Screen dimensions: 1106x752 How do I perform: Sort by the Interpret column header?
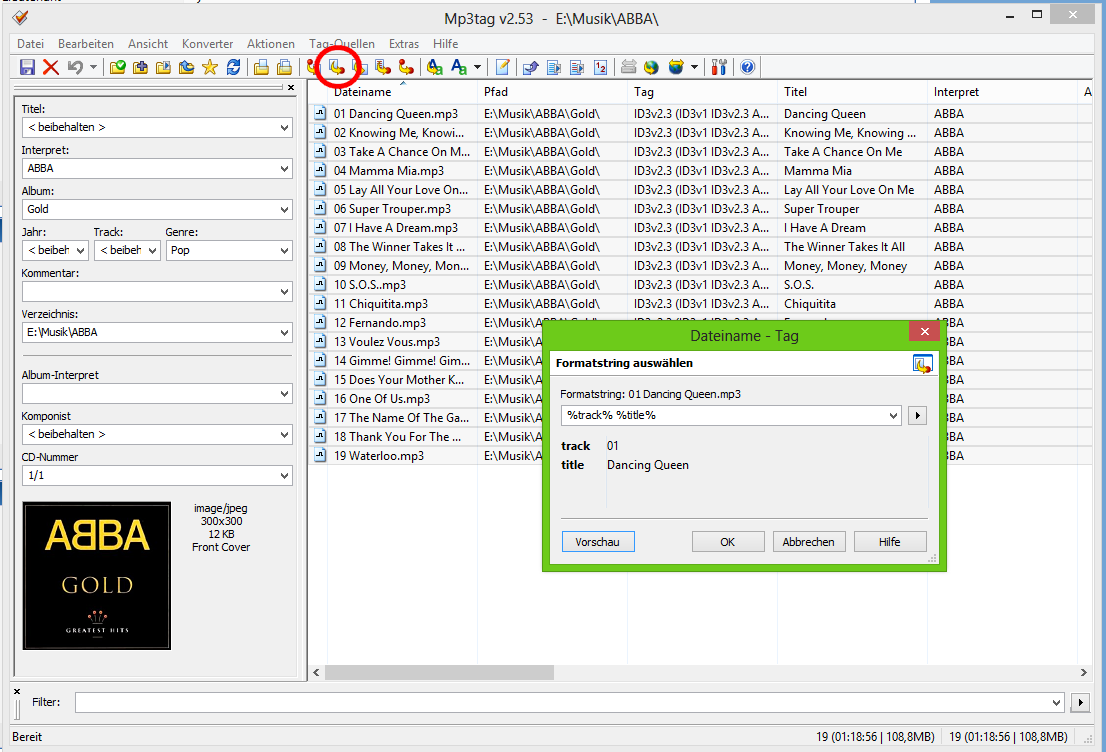coord(1002,92)
